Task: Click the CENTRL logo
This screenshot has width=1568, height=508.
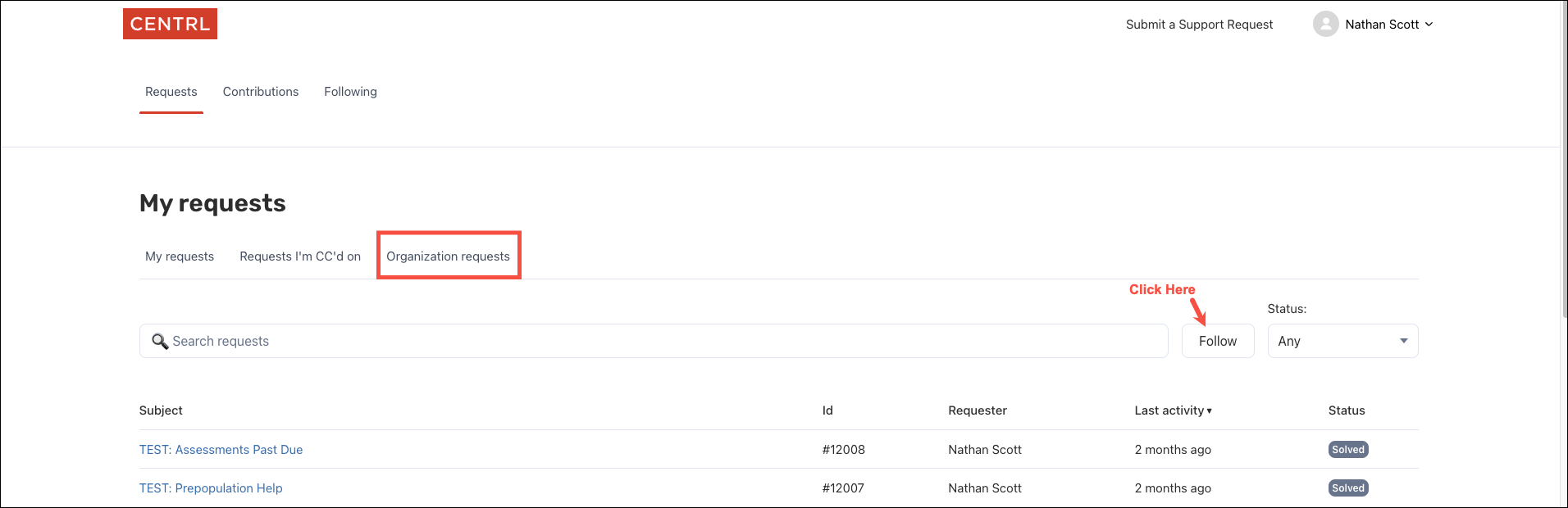Action: (x=170, y=24)
